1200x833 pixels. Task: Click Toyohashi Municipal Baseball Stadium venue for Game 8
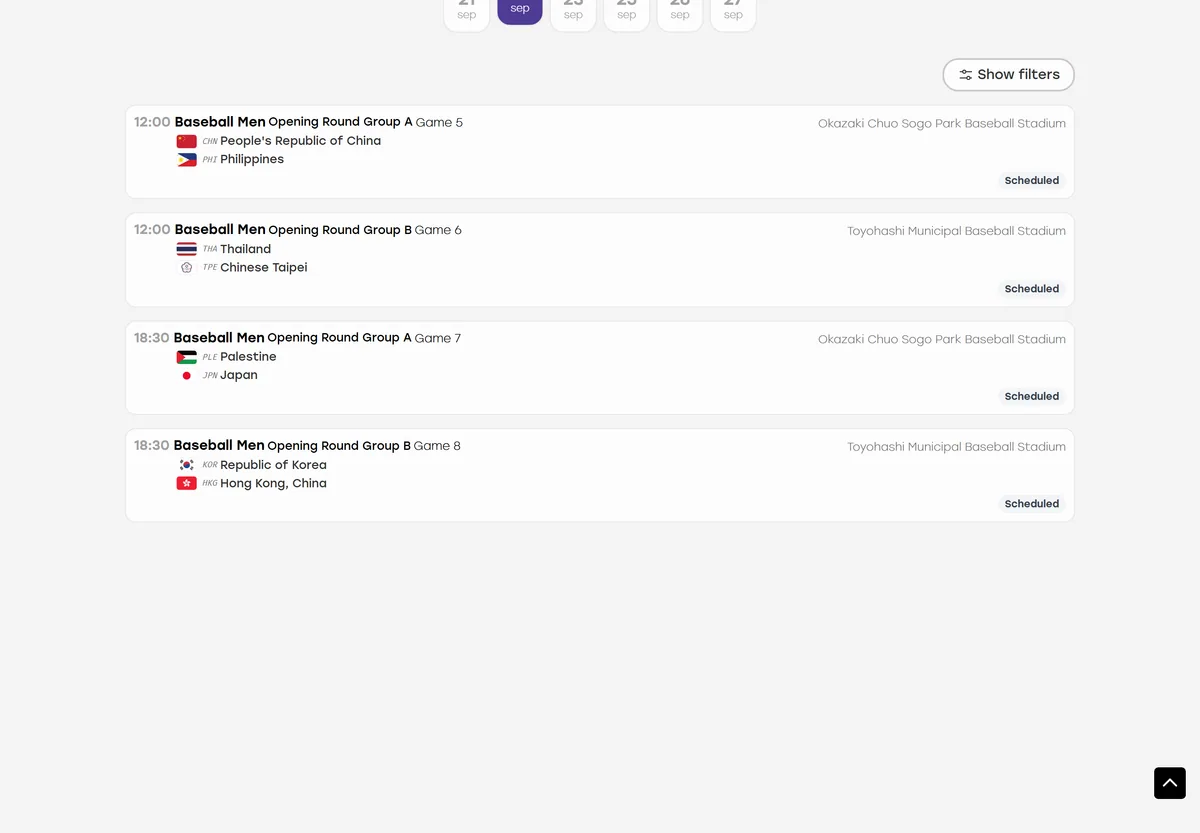coord(956,447)
